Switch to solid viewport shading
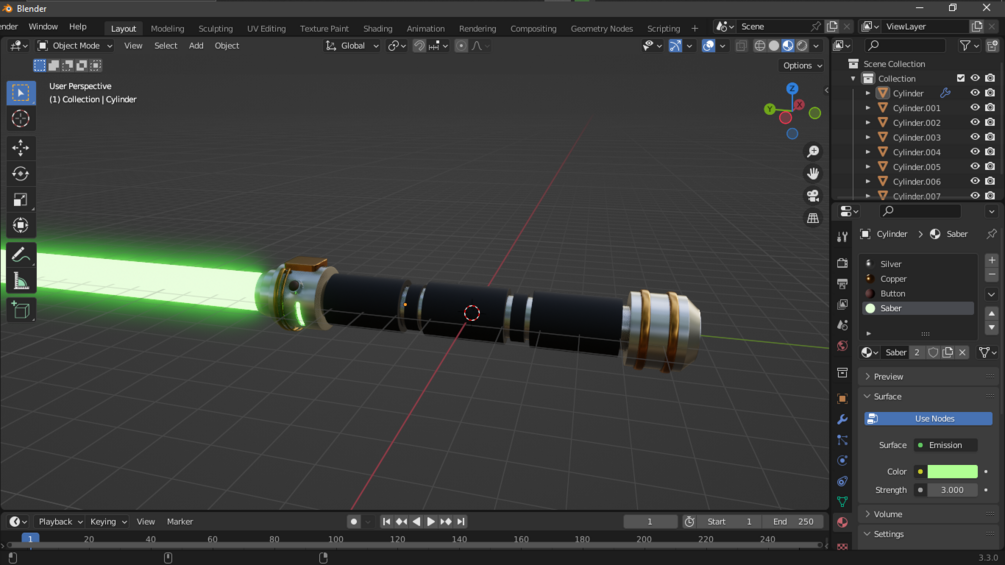The height and width of the screenshot is (565, 1005). (774, 45)
